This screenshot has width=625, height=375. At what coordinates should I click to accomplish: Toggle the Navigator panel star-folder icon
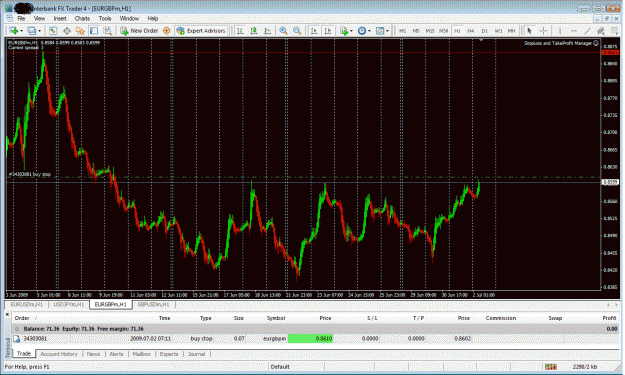coord(80,31)
